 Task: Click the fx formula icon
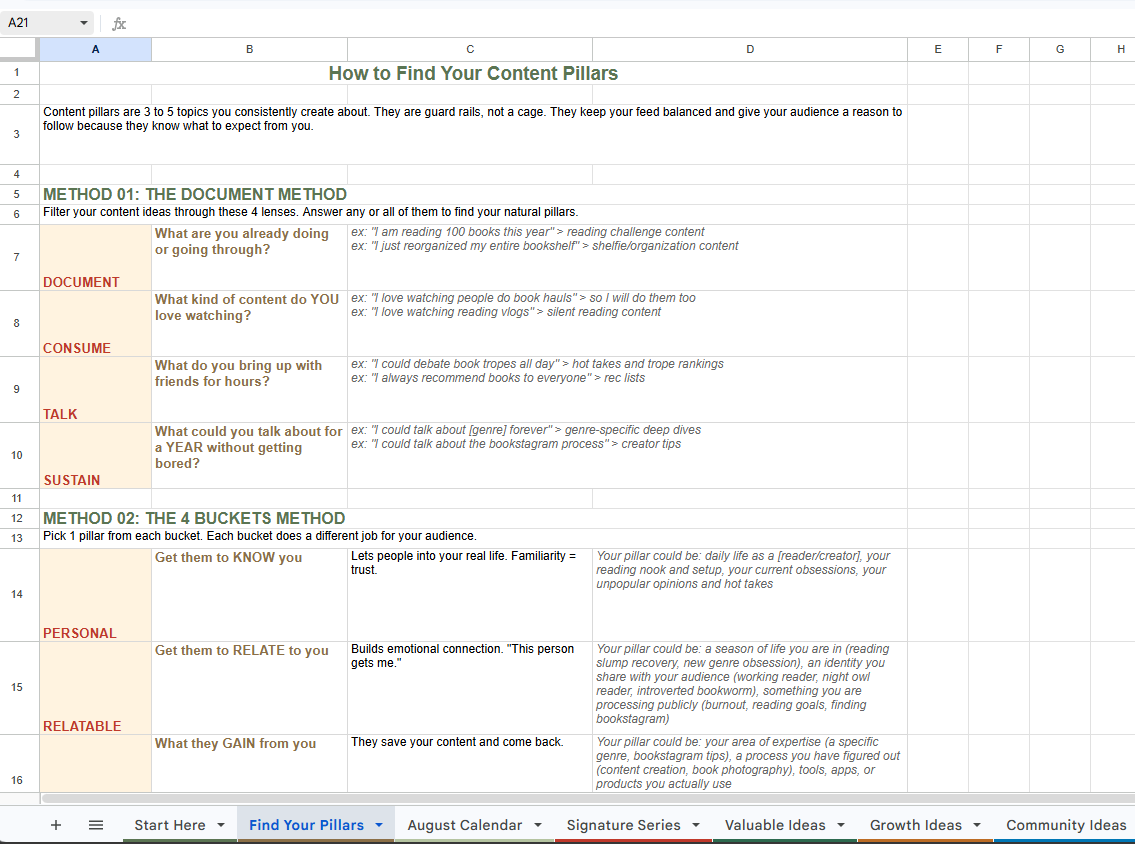pyautogui.click(x=119, y=23)
